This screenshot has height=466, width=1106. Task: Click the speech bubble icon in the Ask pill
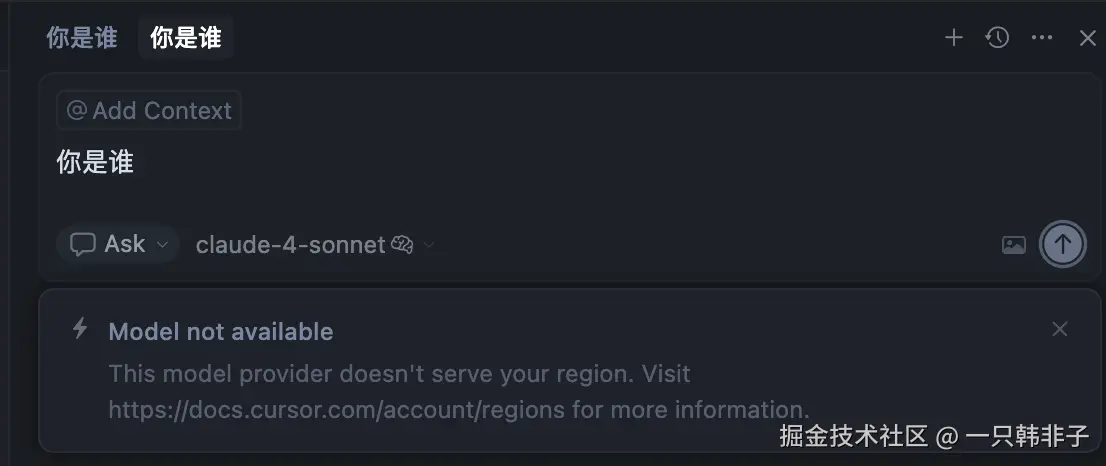tap(83, 245)
